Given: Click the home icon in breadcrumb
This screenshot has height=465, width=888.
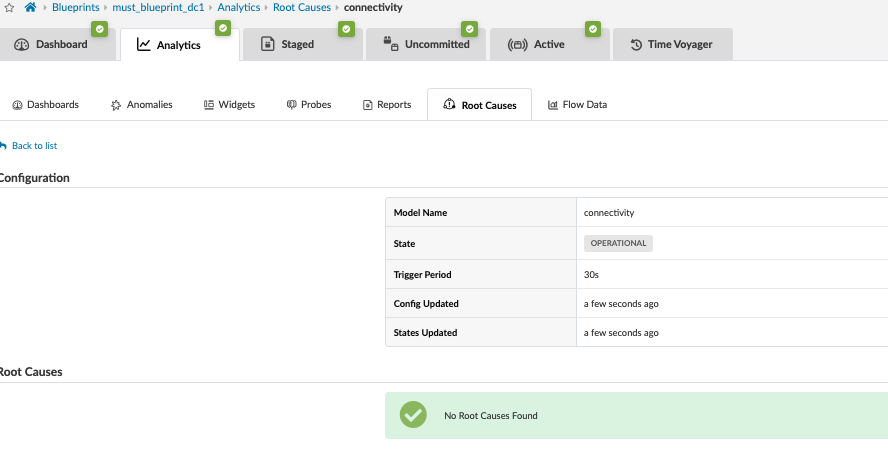Looking at the screenshot, I should [x=30, y=7].
